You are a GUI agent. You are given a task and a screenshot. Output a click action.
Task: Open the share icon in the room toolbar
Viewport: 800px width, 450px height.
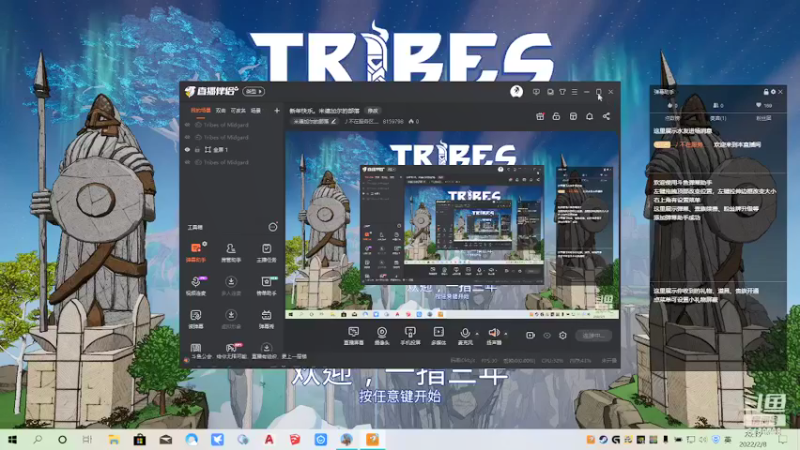(x=606, y=116)
